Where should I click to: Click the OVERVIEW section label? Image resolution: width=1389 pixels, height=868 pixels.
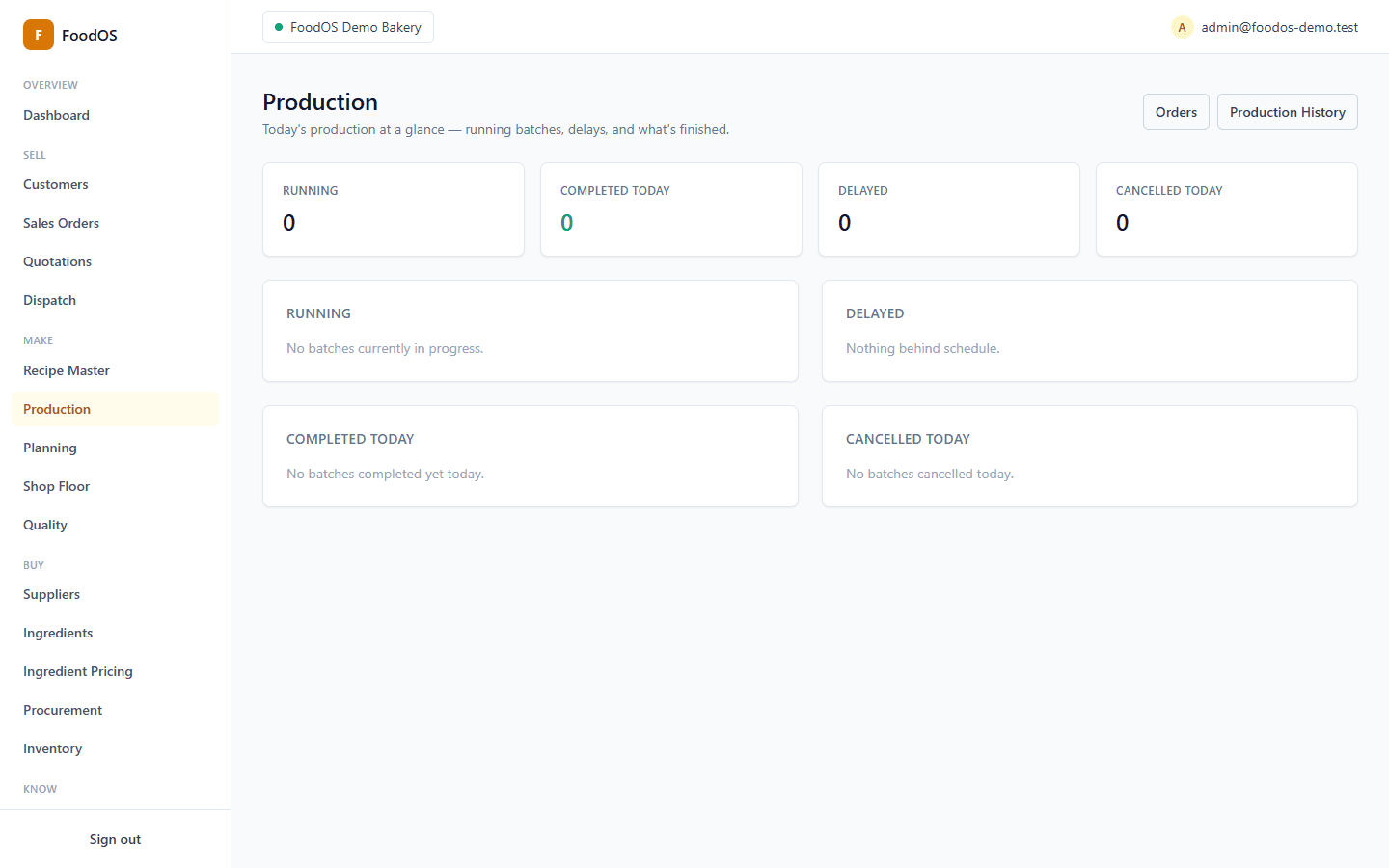pos(50,85)
